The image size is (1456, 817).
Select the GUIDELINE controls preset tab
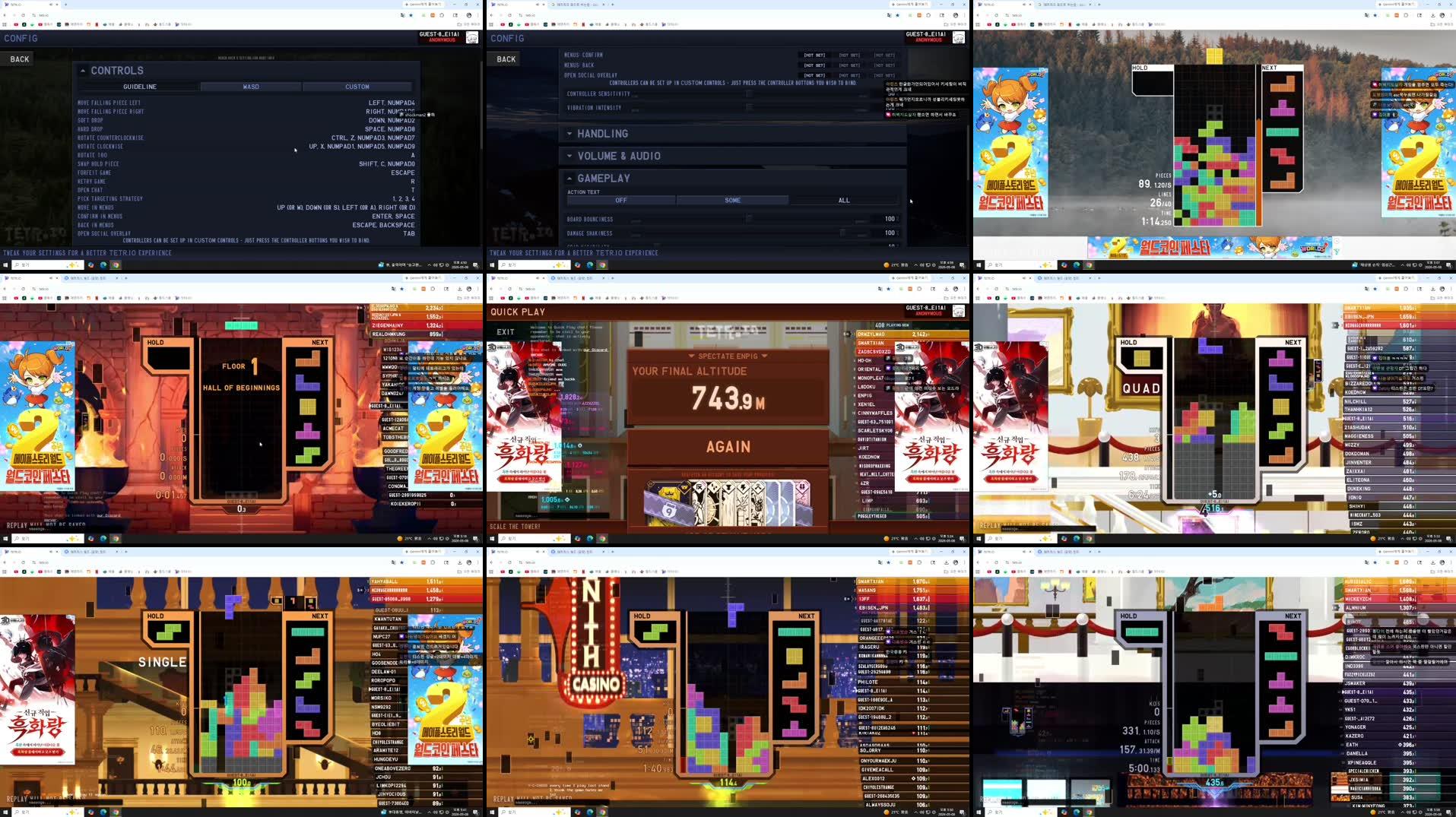(140, 87)
